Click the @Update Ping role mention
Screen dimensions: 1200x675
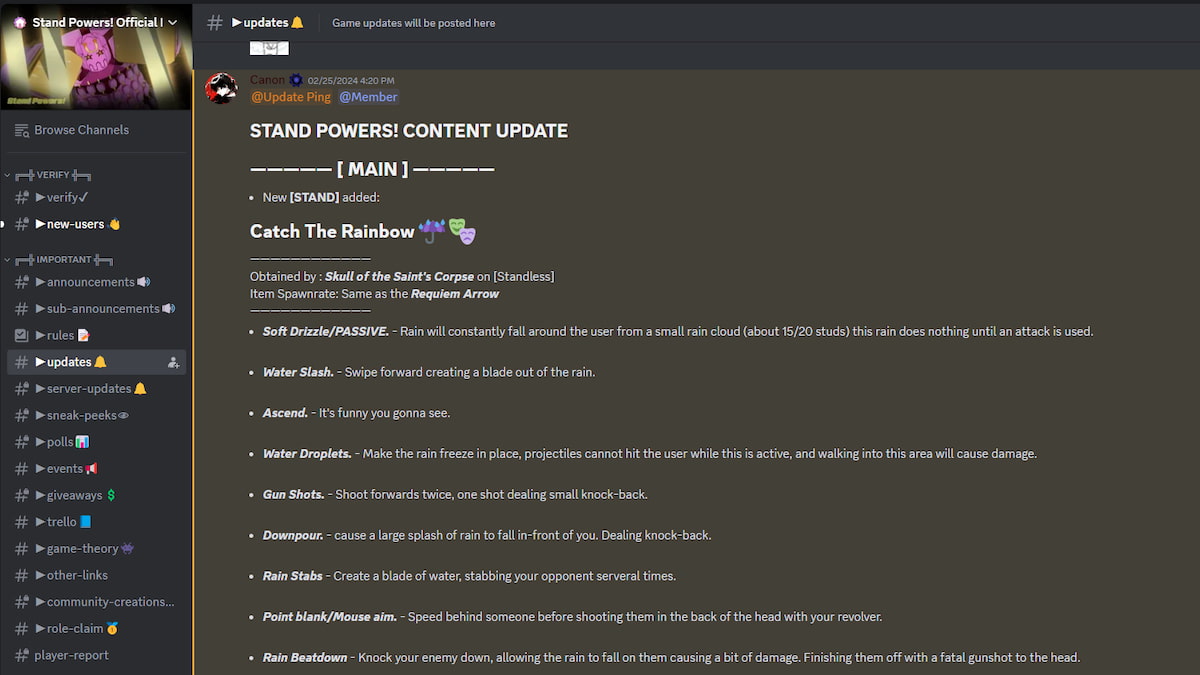[x=290, y=97]
